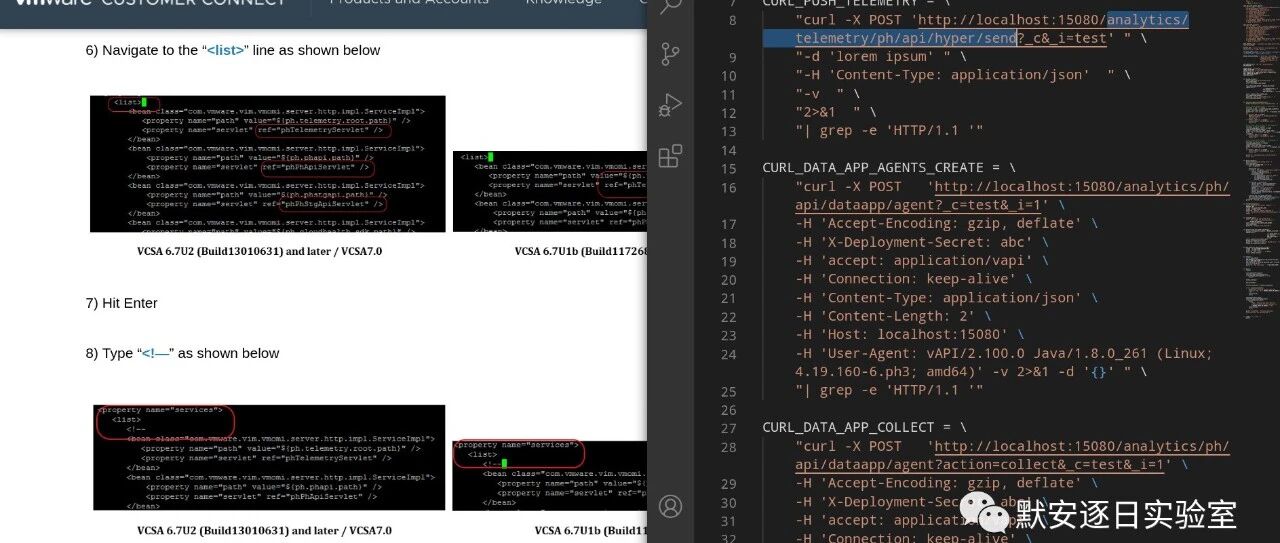1280x543 pixels.
Task: Click the blue "<list>" link in step 6
Action: pos(227,50)
